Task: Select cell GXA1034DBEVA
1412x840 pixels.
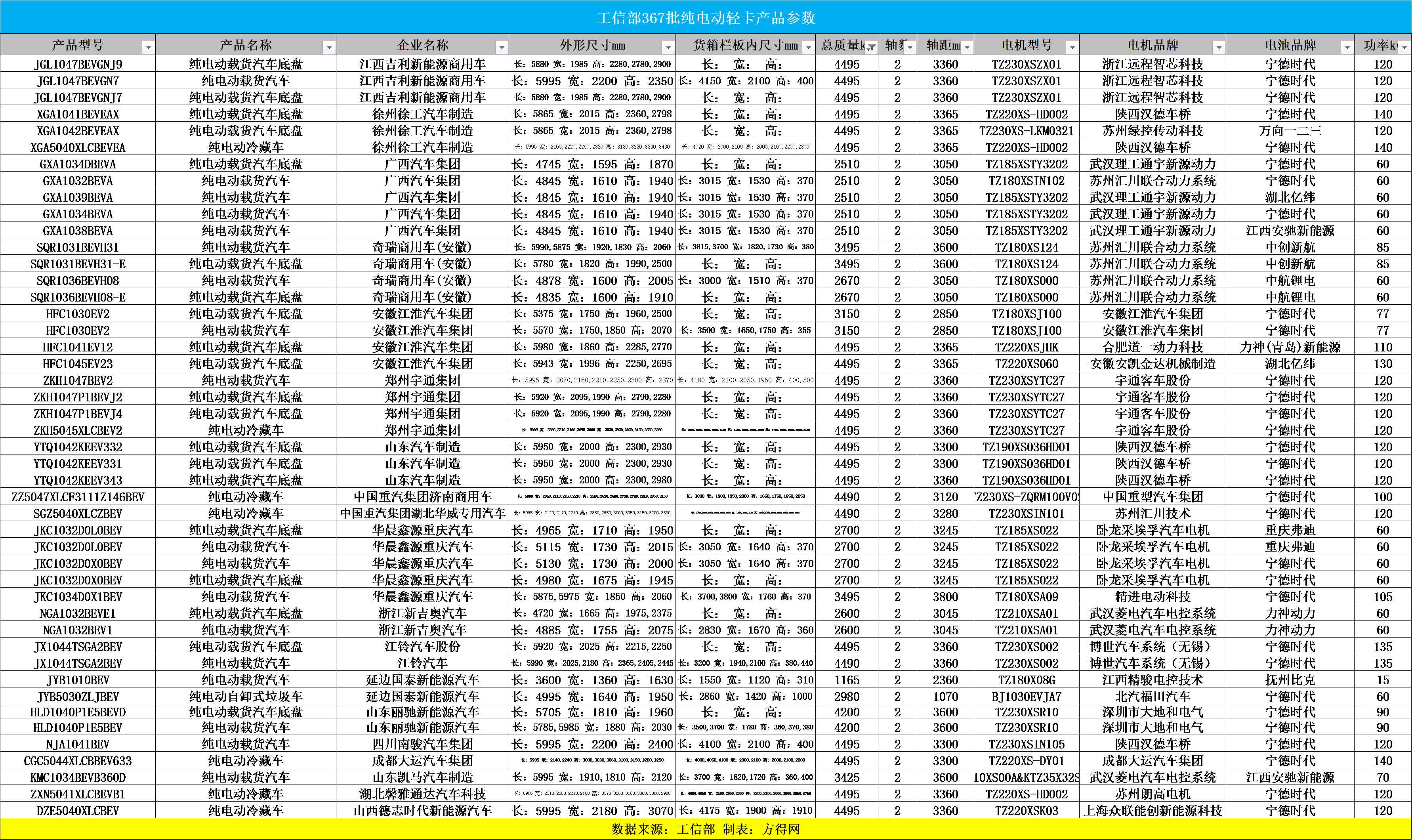Action: tap(78, 164)
